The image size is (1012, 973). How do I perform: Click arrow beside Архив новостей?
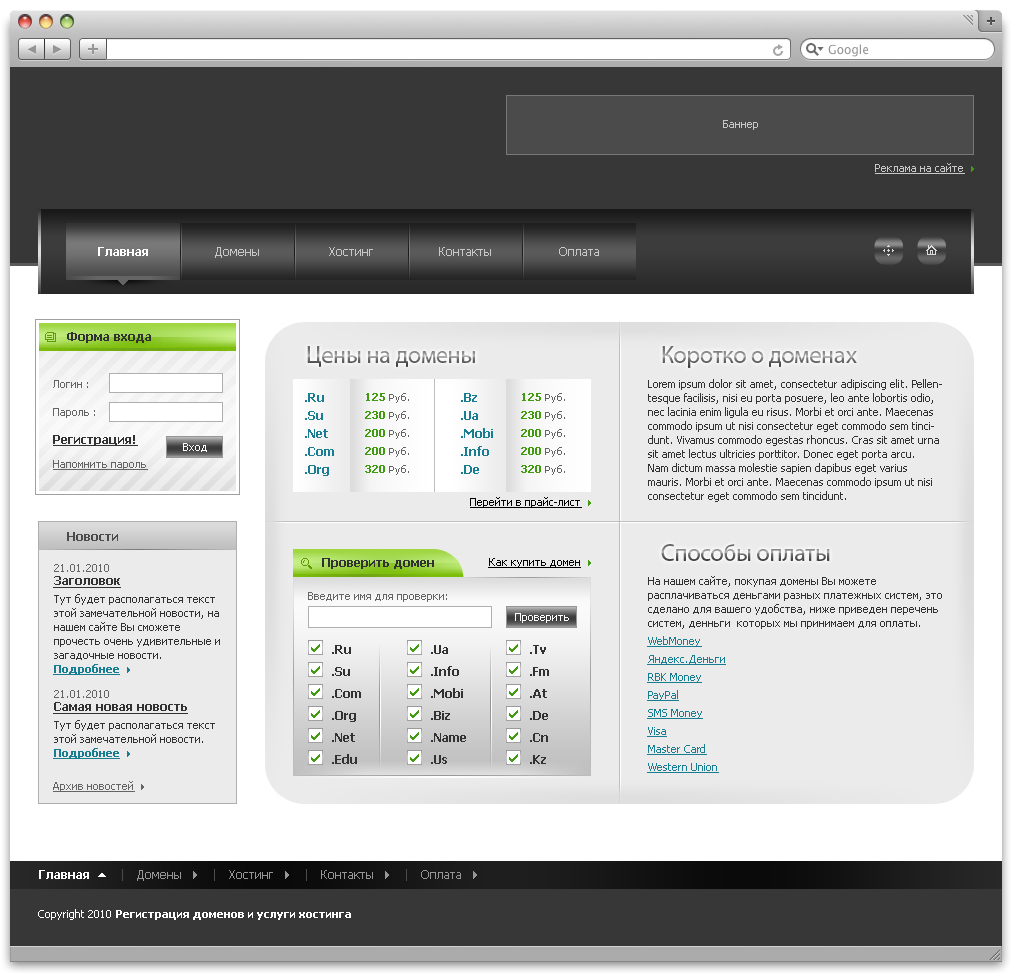tap(143, 787)
